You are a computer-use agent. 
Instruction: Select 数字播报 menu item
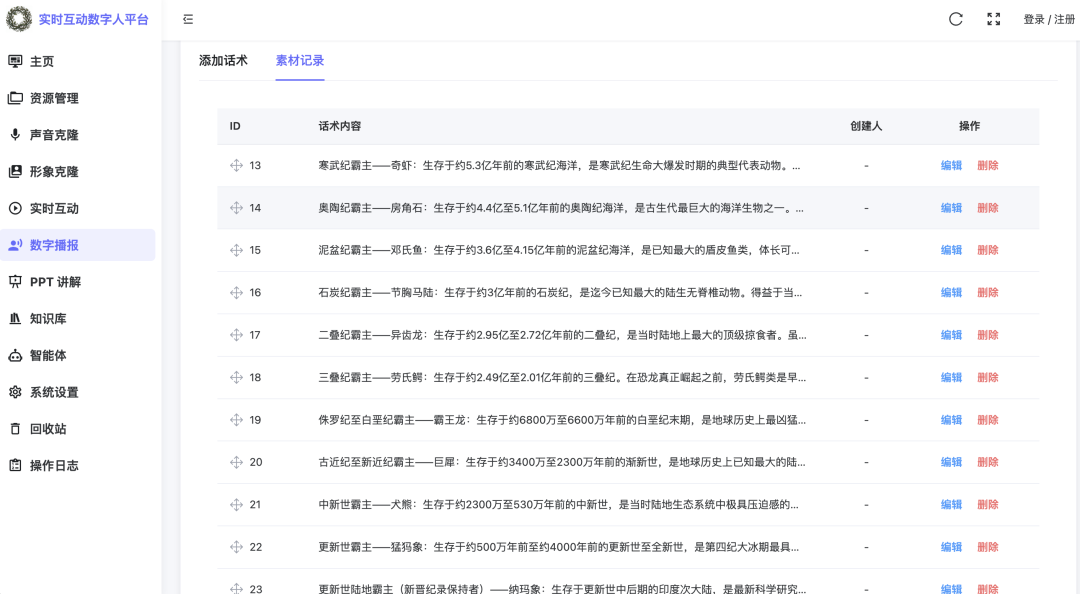pos(78,245)
